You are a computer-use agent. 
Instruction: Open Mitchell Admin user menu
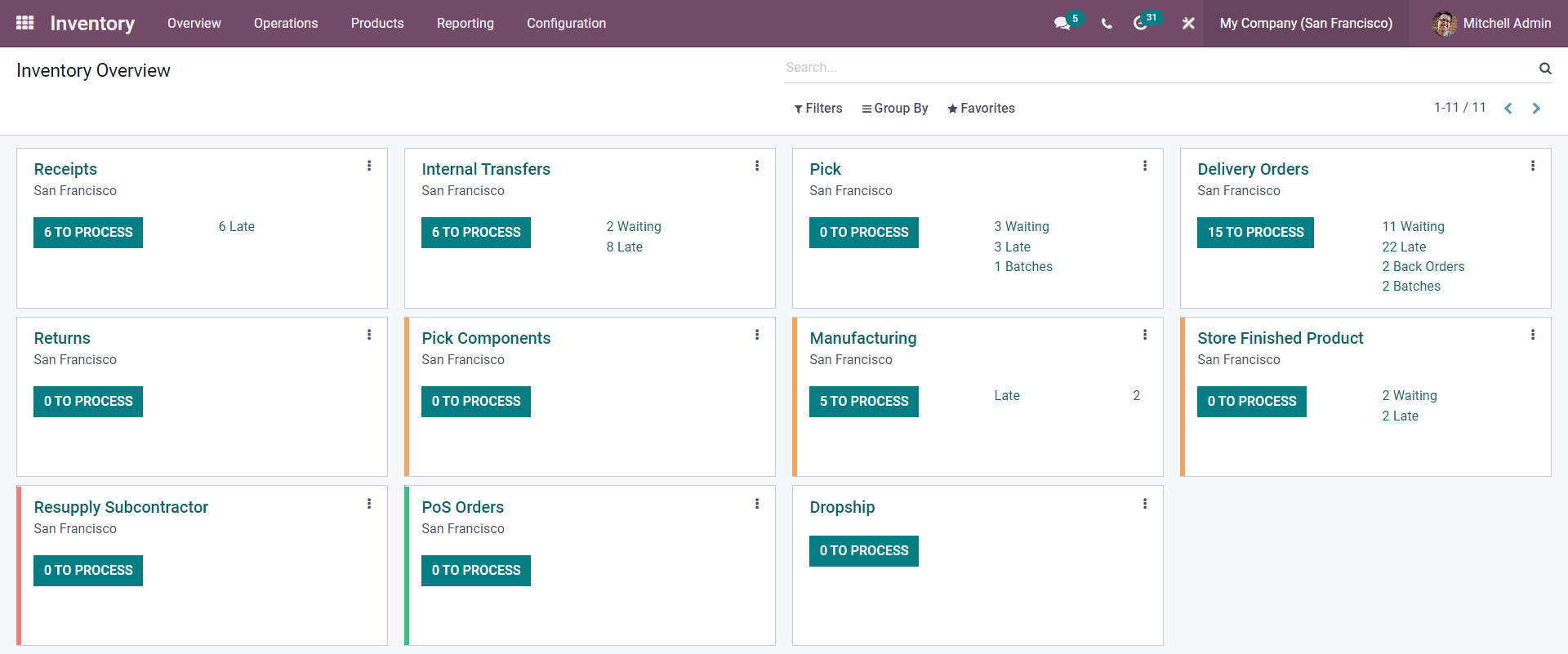coord(1491,24)
